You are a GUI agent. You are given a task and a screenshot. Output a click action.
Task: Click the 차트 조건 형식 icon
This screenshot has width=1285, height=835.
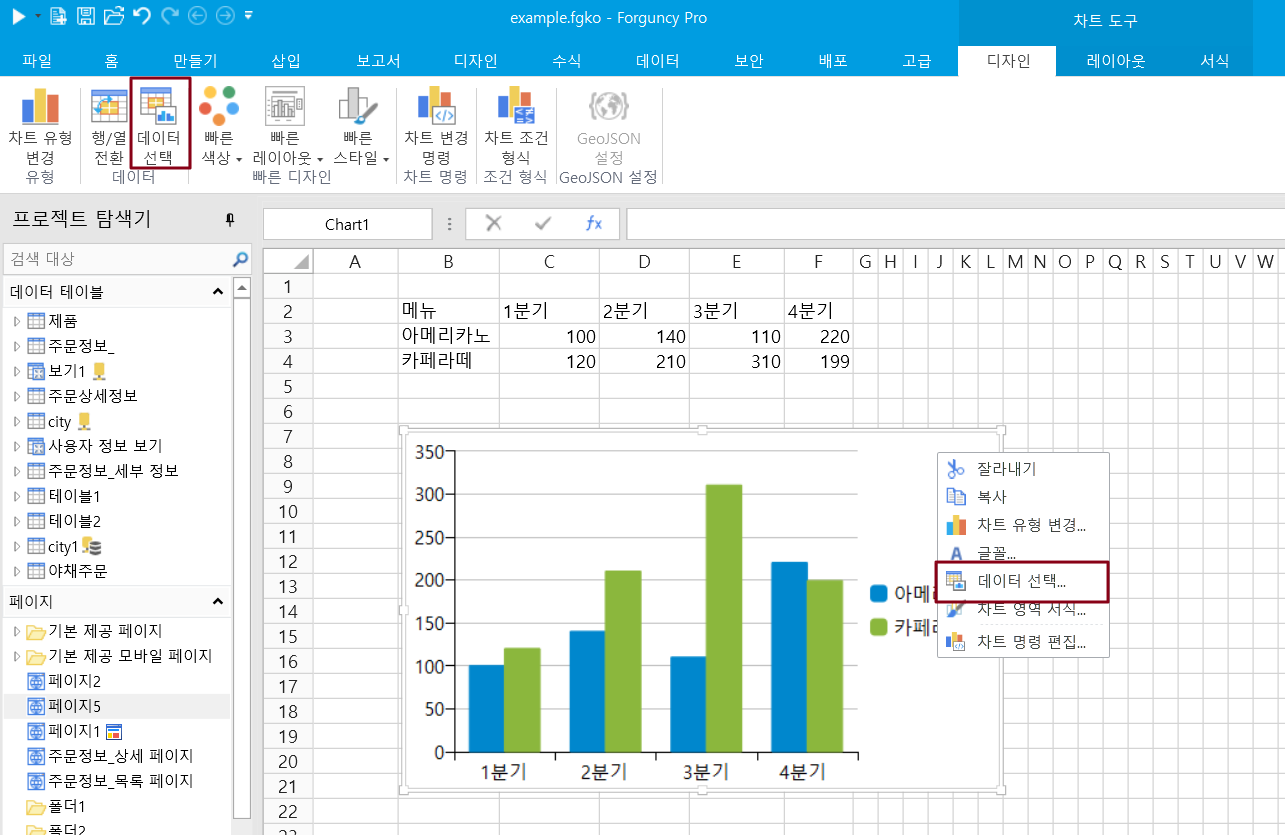[516, 108]
